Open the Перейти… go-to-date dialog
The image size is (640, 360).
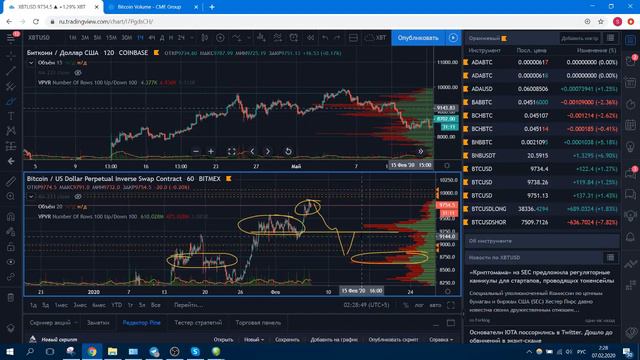click(188, 305)
